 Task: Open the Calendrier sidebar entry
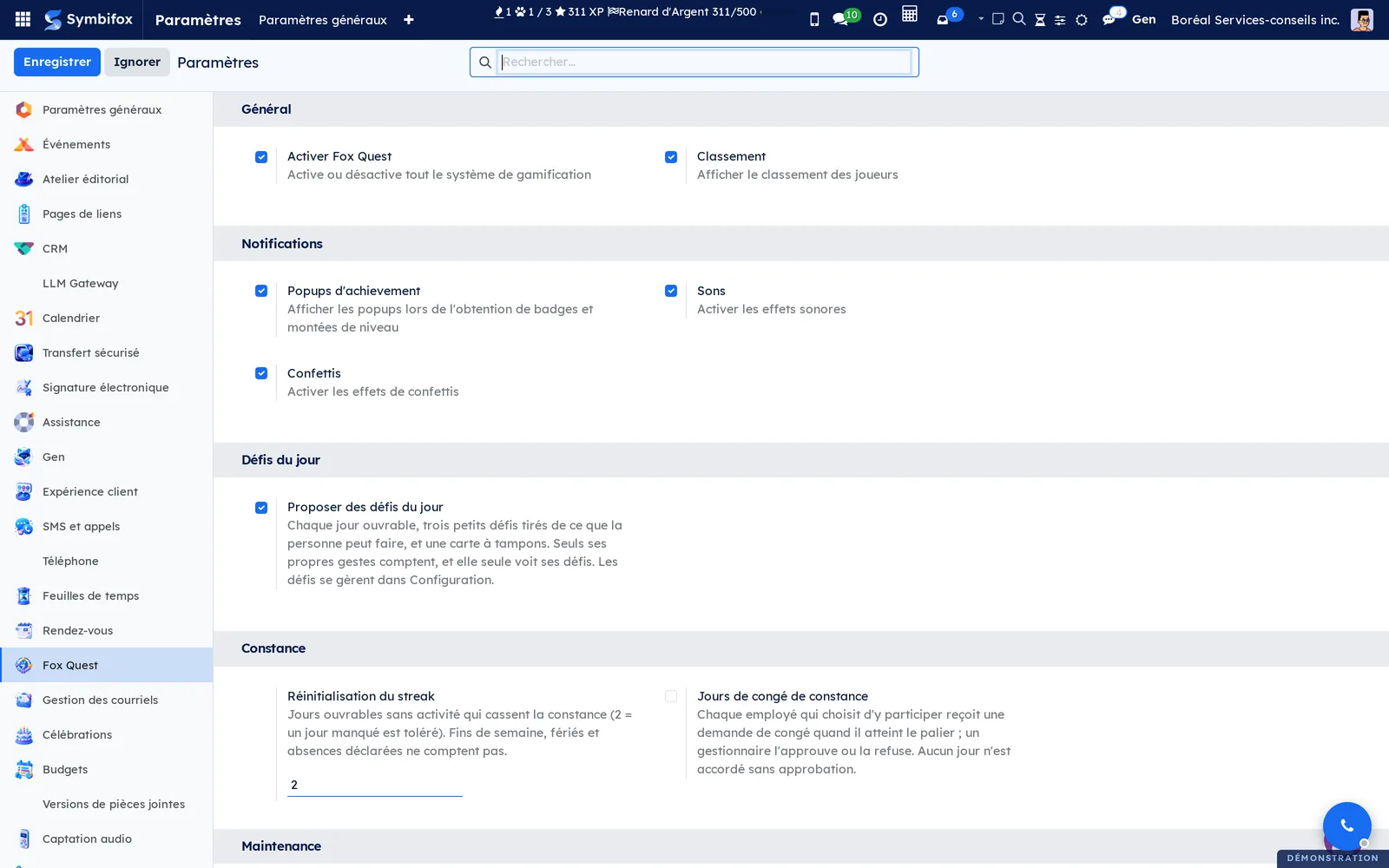(x=107, y=318)
